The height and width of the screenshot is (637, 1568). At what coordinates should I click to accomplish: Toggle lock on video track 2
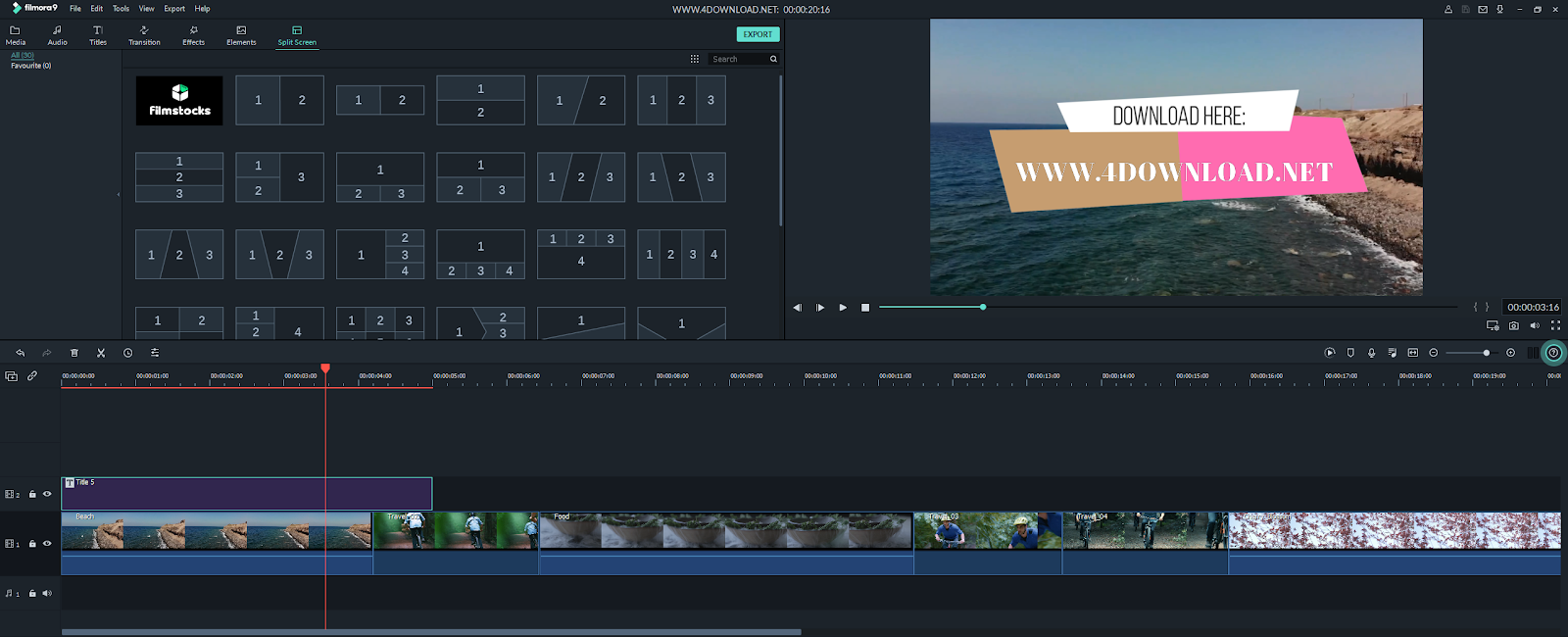(x=32, y=495)
